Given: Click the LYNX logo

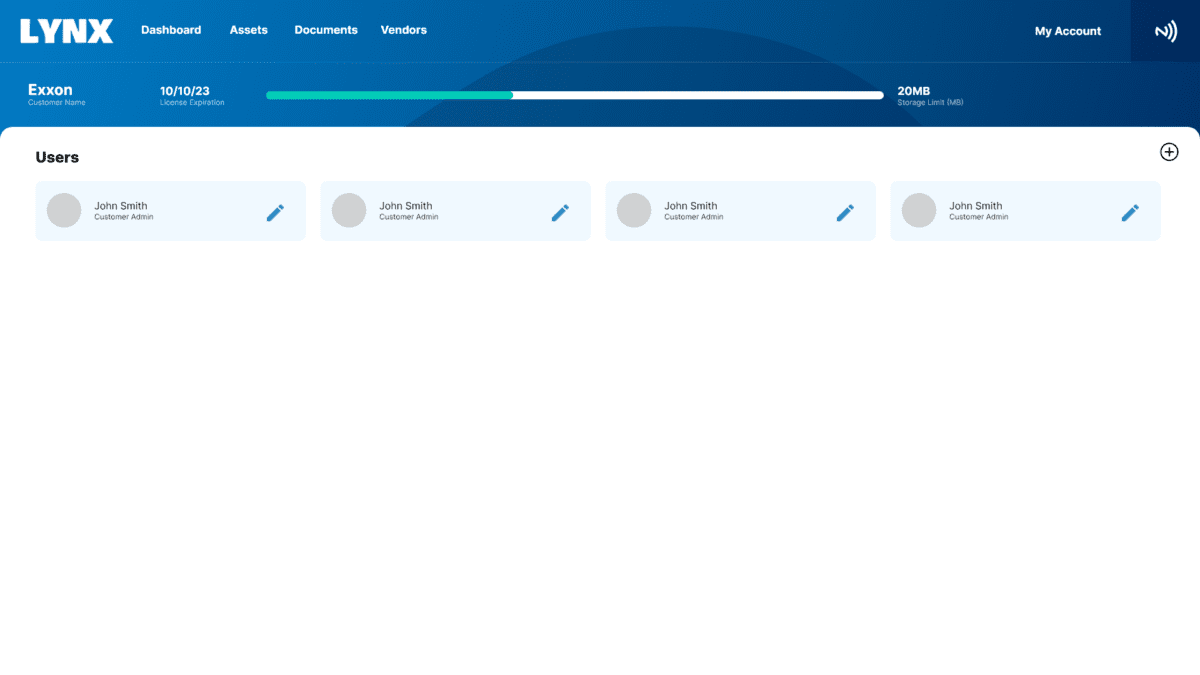Looking at the screenshot, I should tap(67, 31).
